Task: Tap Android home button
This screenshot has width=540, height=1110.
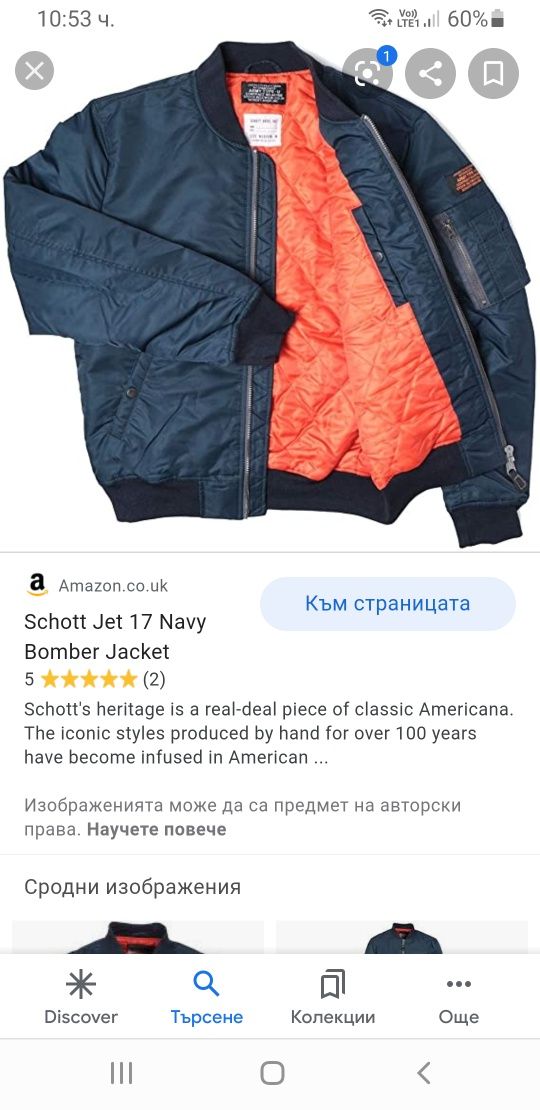Action: tap(272, 1073)
